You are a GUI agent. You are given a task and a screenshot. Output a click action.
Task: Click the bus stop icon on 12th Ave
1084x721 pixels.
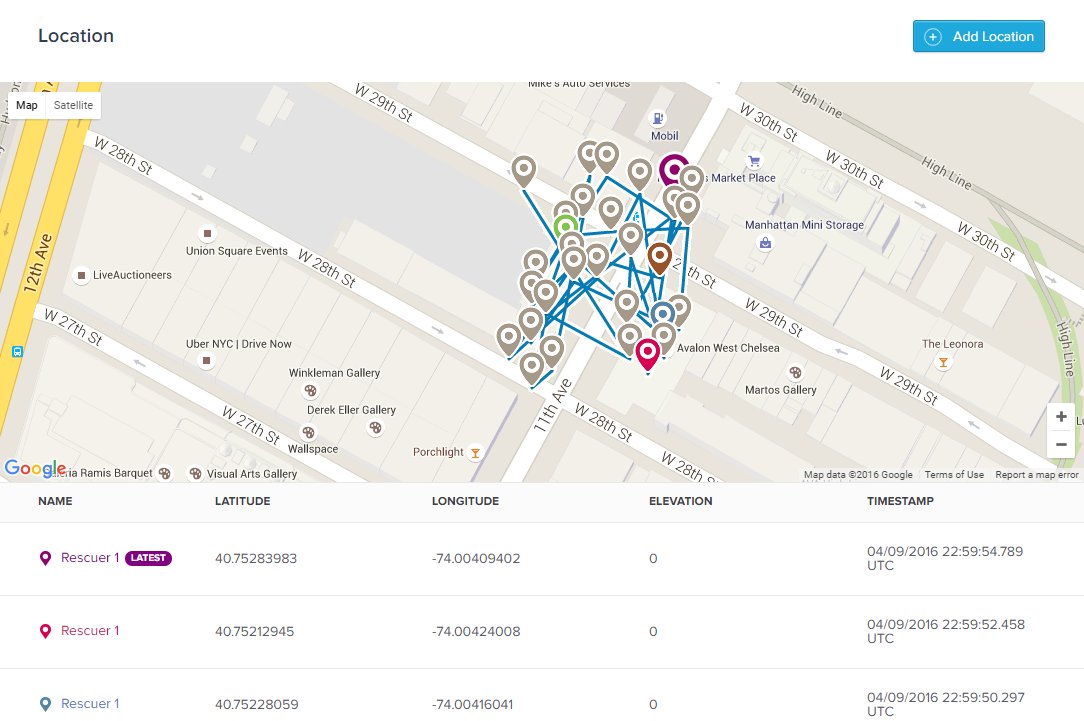click(x=17, y=351)
